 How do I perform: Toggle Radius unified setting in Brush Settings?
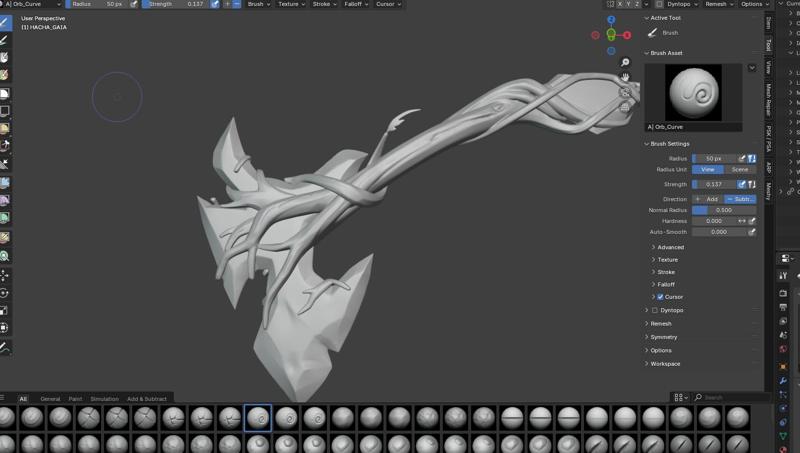752,159
